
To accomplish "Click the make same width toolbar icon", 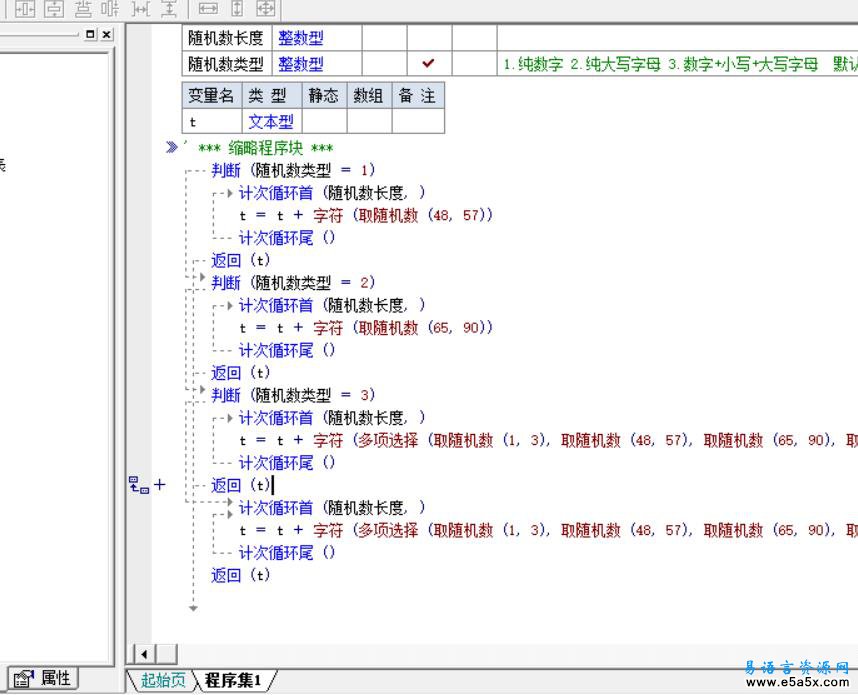I will tap(208, 8).
